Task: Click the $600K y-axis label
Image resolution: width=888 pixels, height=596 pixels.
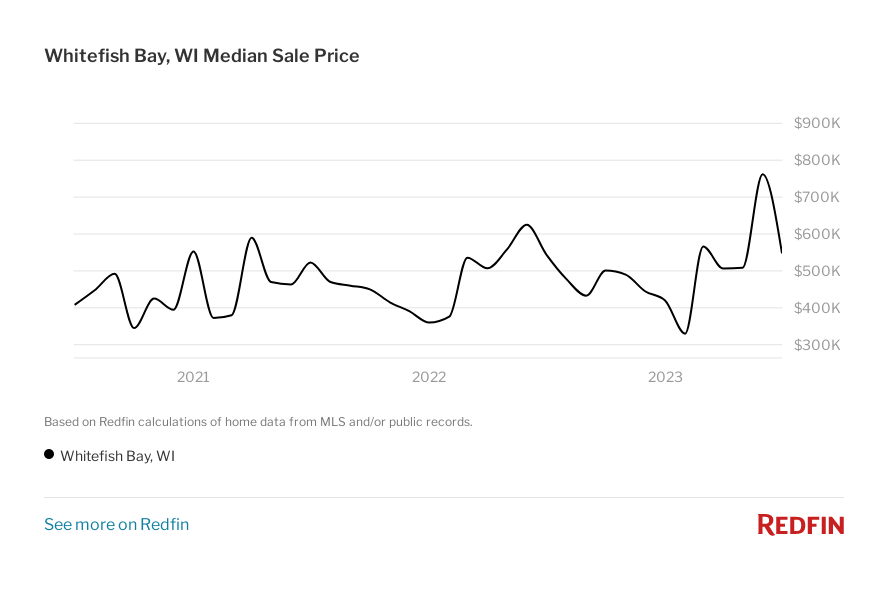Action: [816, 234]
